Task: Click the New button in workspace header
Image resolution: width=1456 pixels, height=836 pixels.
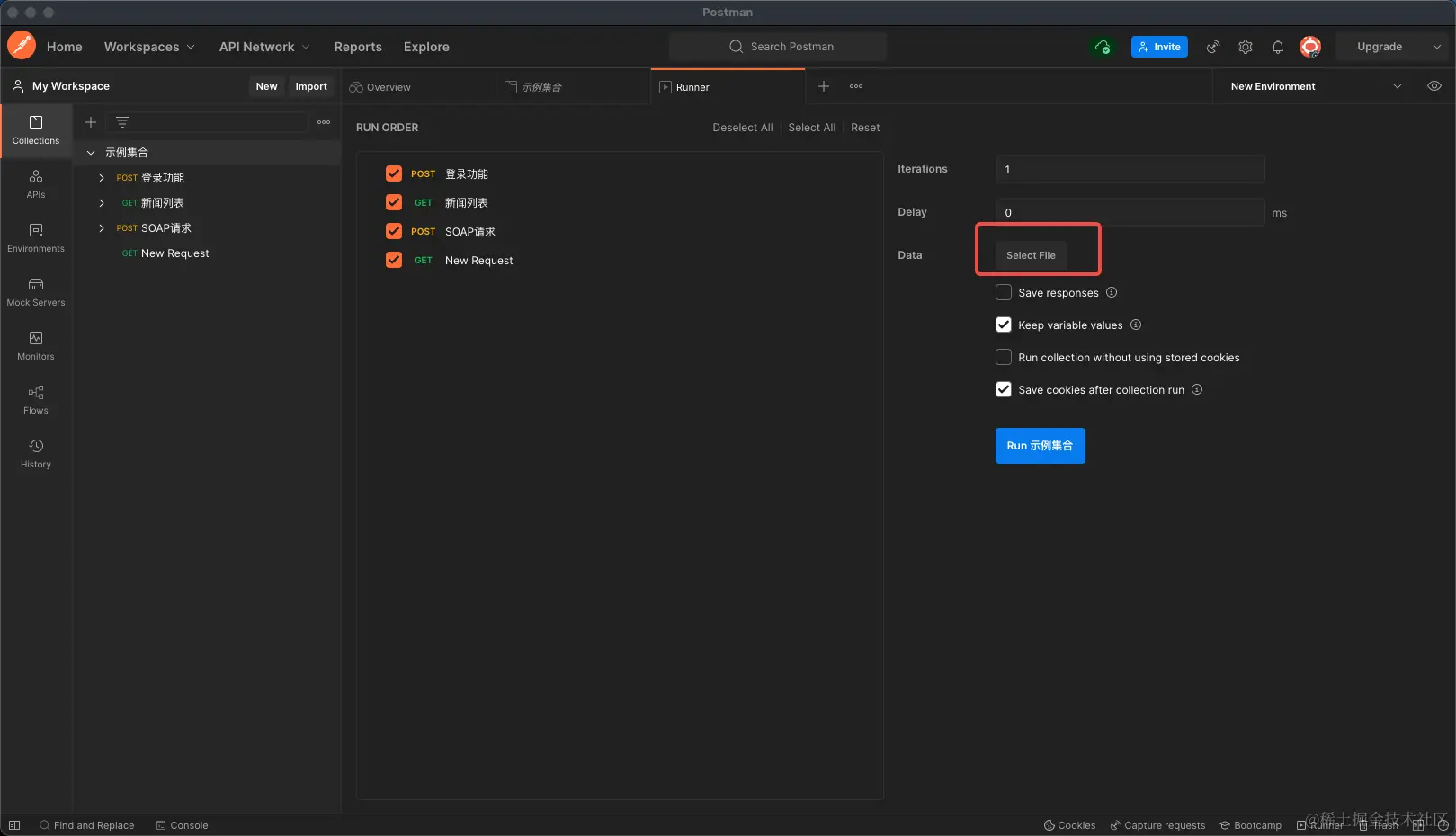Action: click(266, 86)
